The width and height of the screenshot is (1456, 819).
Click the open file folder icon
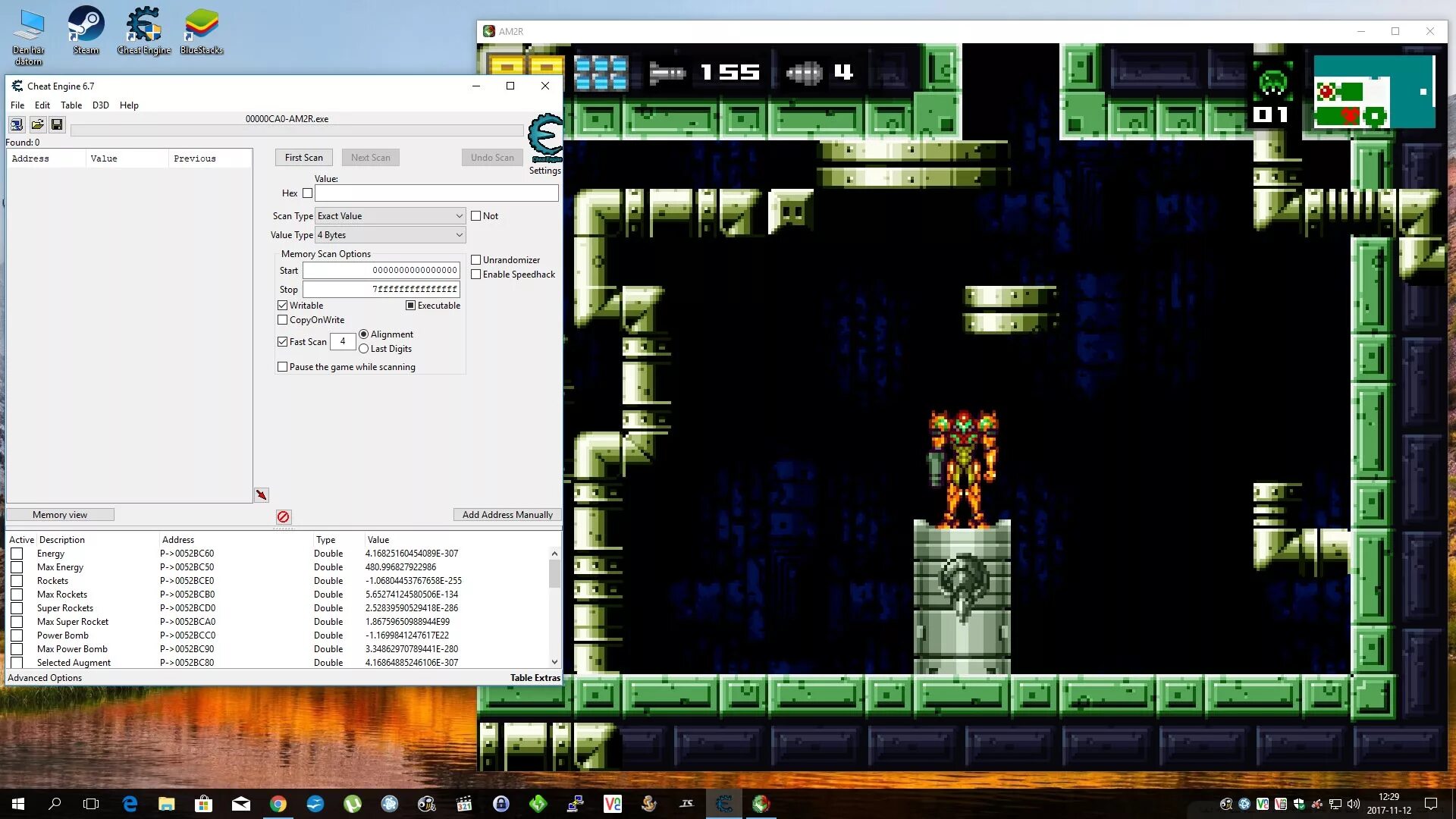[x=37, y=124]
